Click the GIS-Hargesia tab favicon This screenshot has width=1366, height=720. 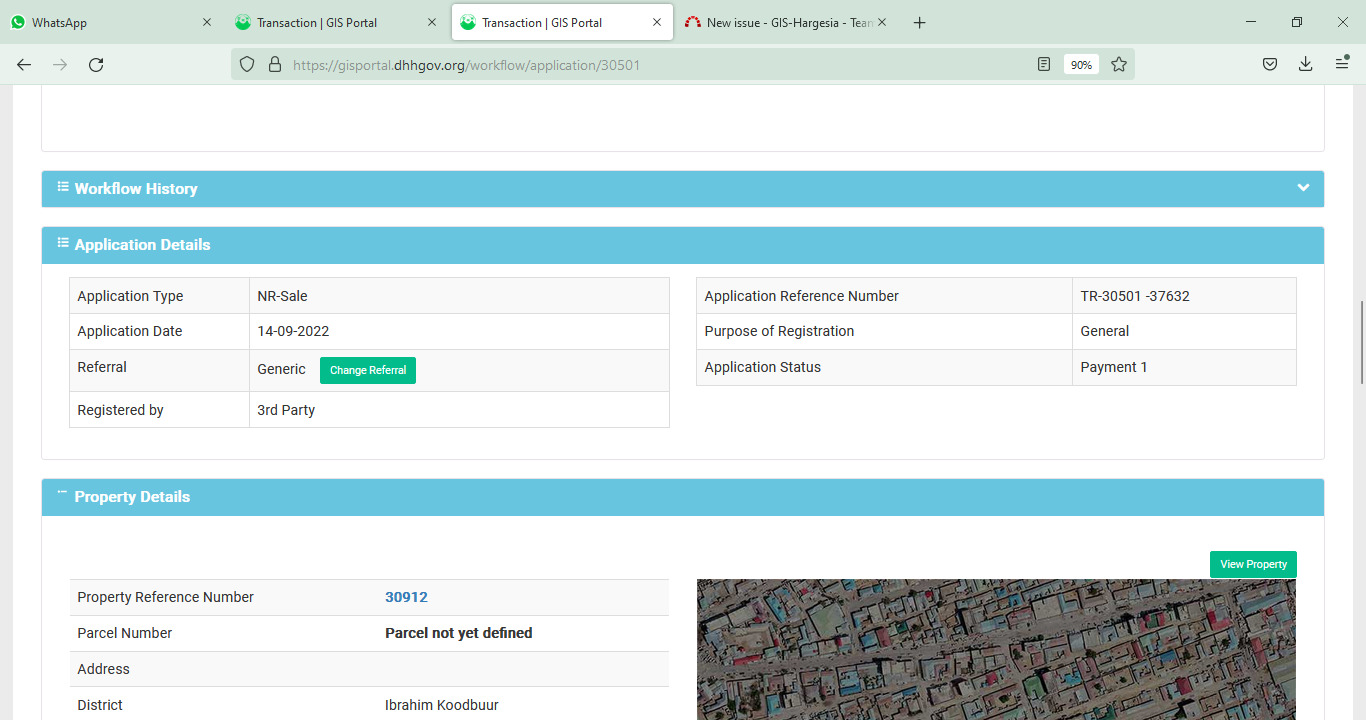pyautogui.click(x=693, y=22)
